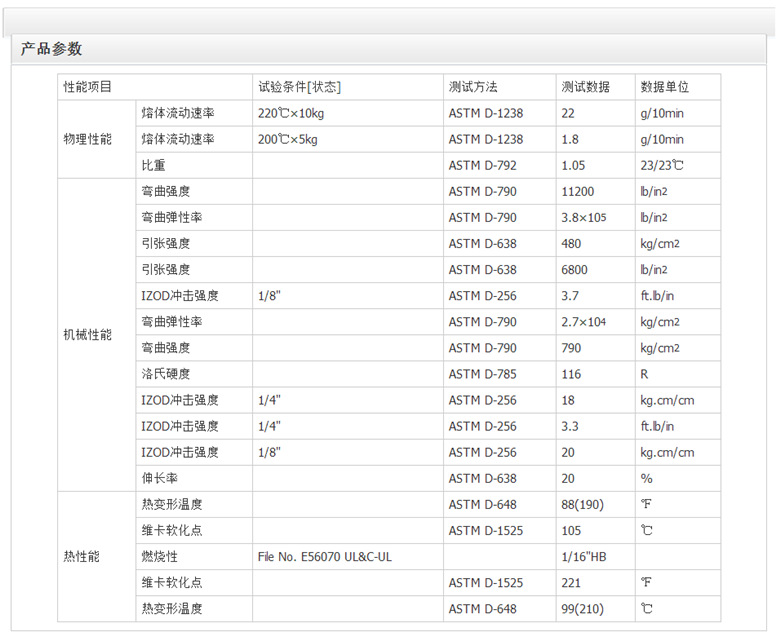Click File No. E56070 UL&C-UL cell
This screenshot has height=636, width=780.
(348, 557)
